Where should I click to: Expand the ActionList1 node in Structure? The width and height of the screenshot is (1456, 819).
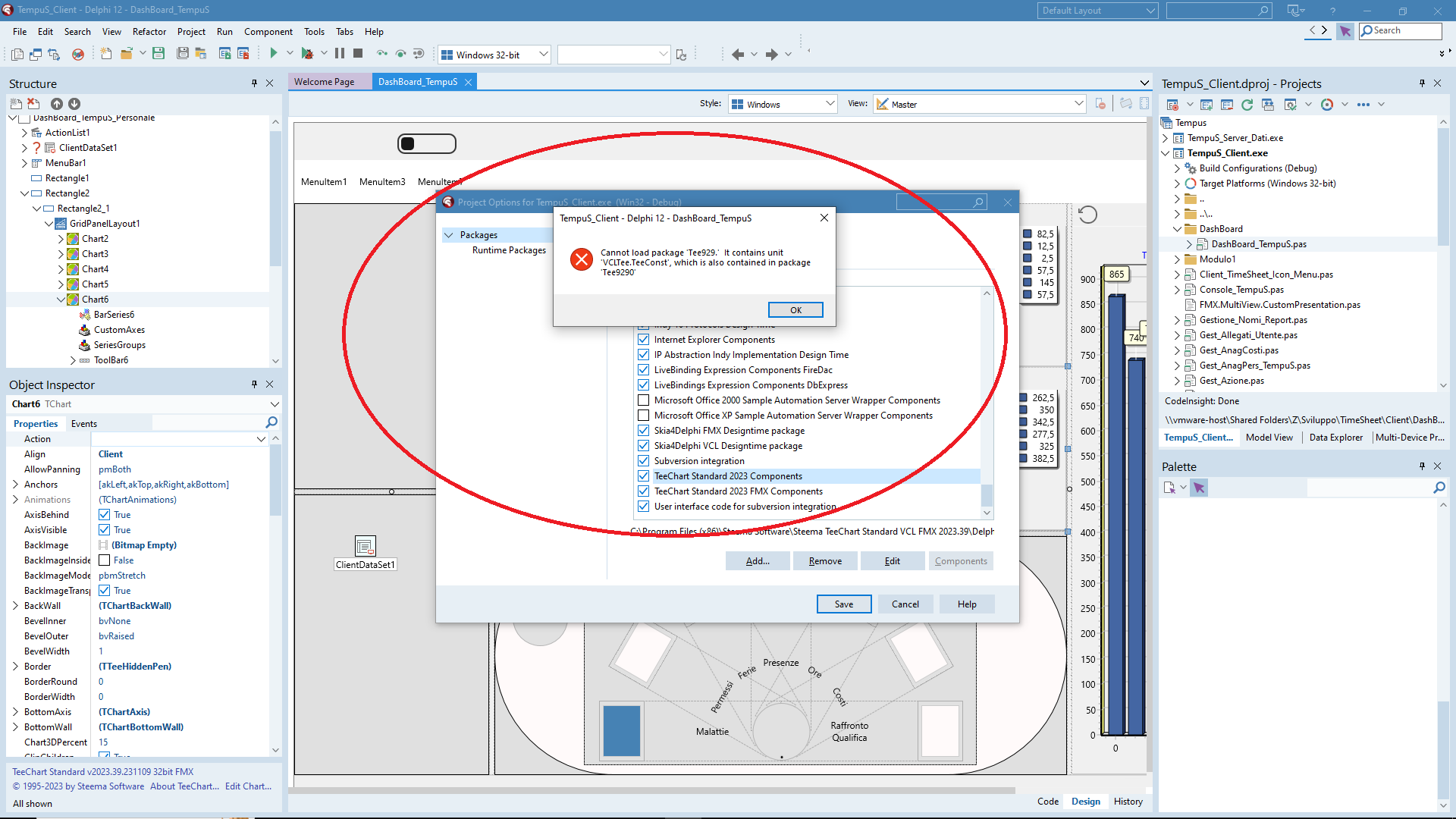click(x=24, y=133)
